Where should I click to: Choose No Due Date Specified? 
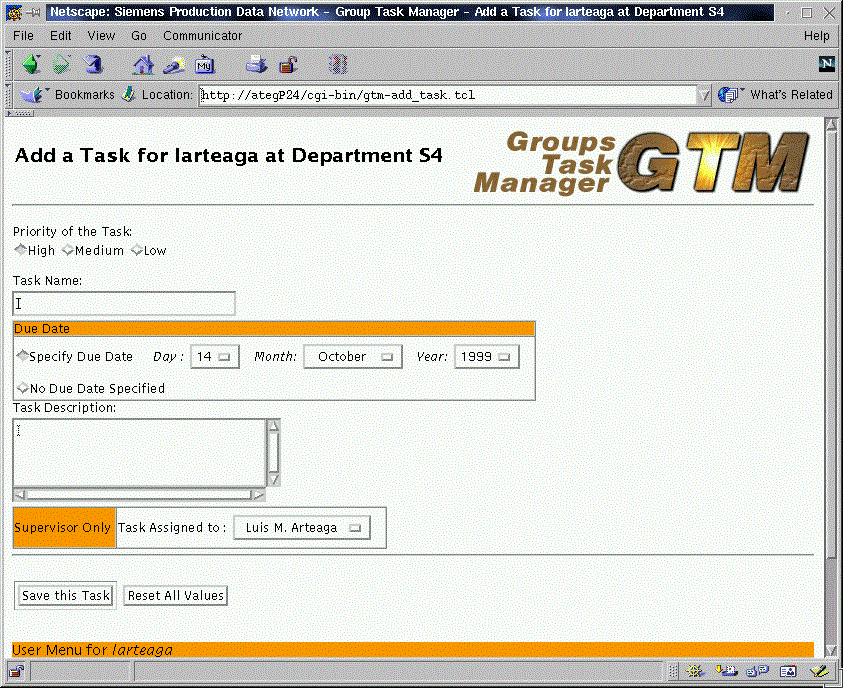pos(23,388)
